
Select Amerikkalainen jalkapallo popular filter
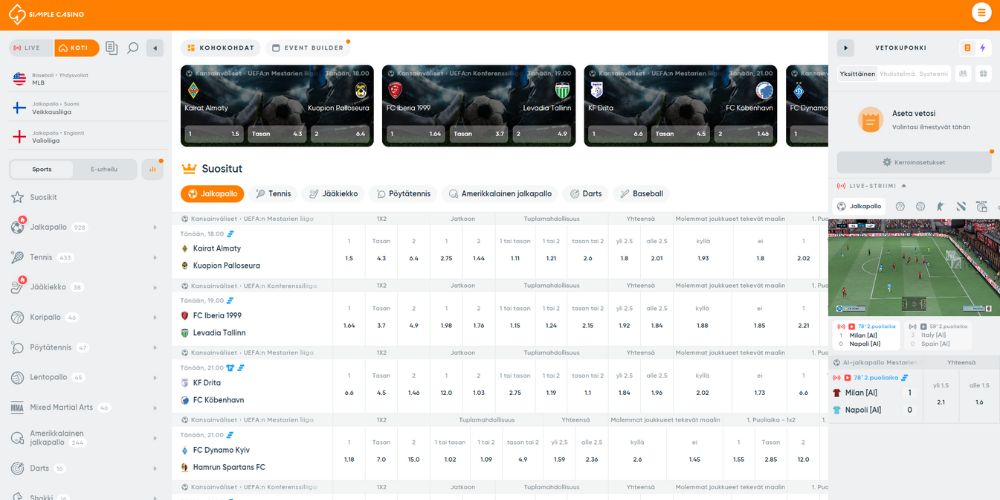pos(500,194)
